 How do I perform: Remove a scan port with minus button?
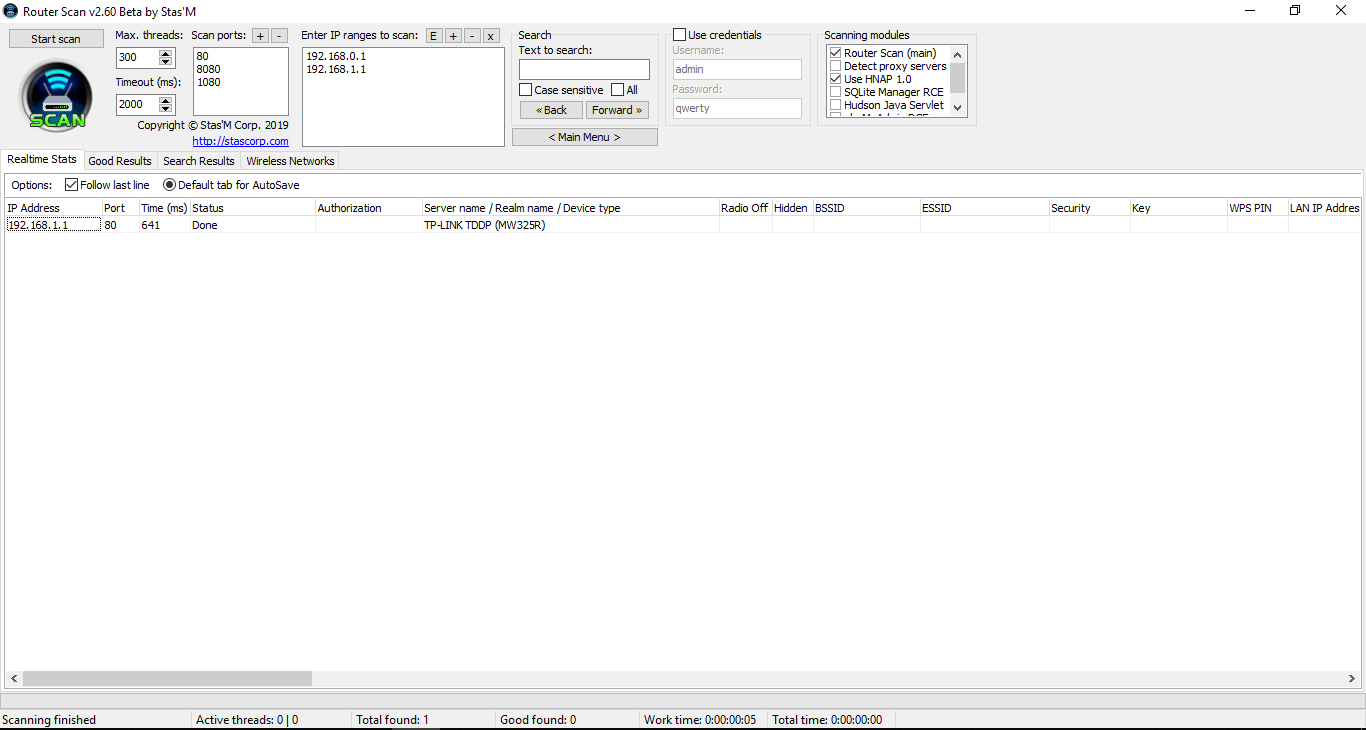pos(279,36)
